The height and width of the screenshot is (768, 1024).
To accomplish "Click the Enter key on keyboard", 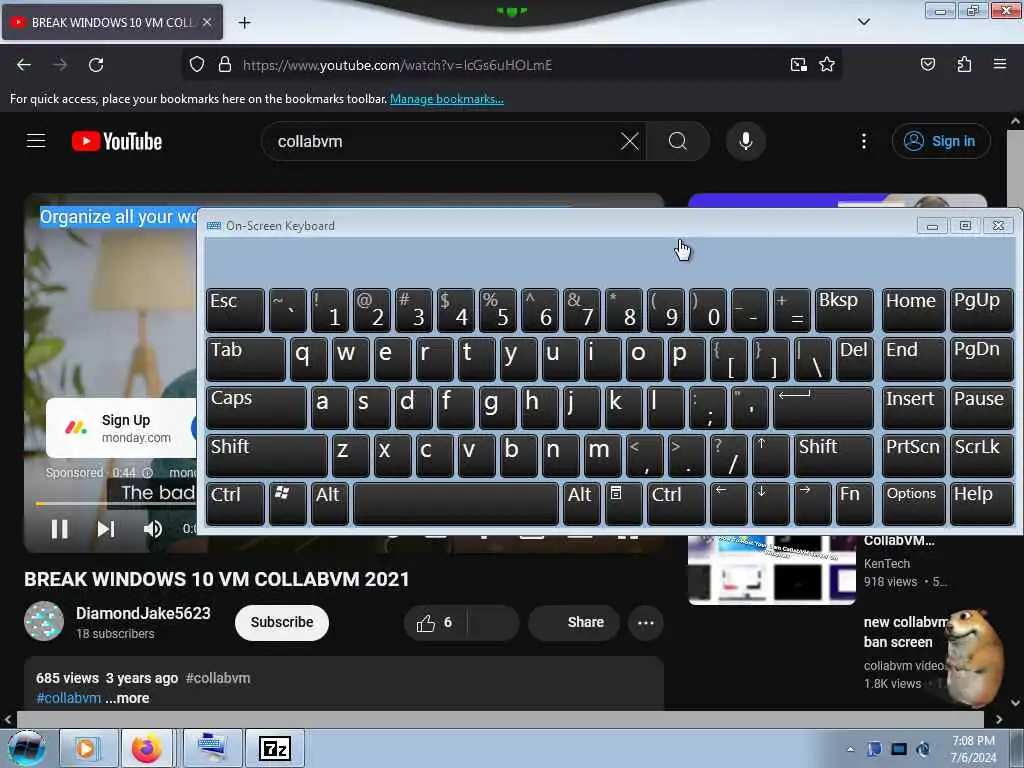I will tap(823, 408).
